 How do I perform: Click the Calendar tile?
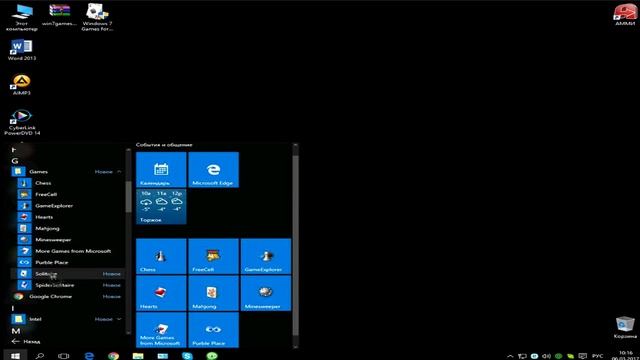(161, 170)
